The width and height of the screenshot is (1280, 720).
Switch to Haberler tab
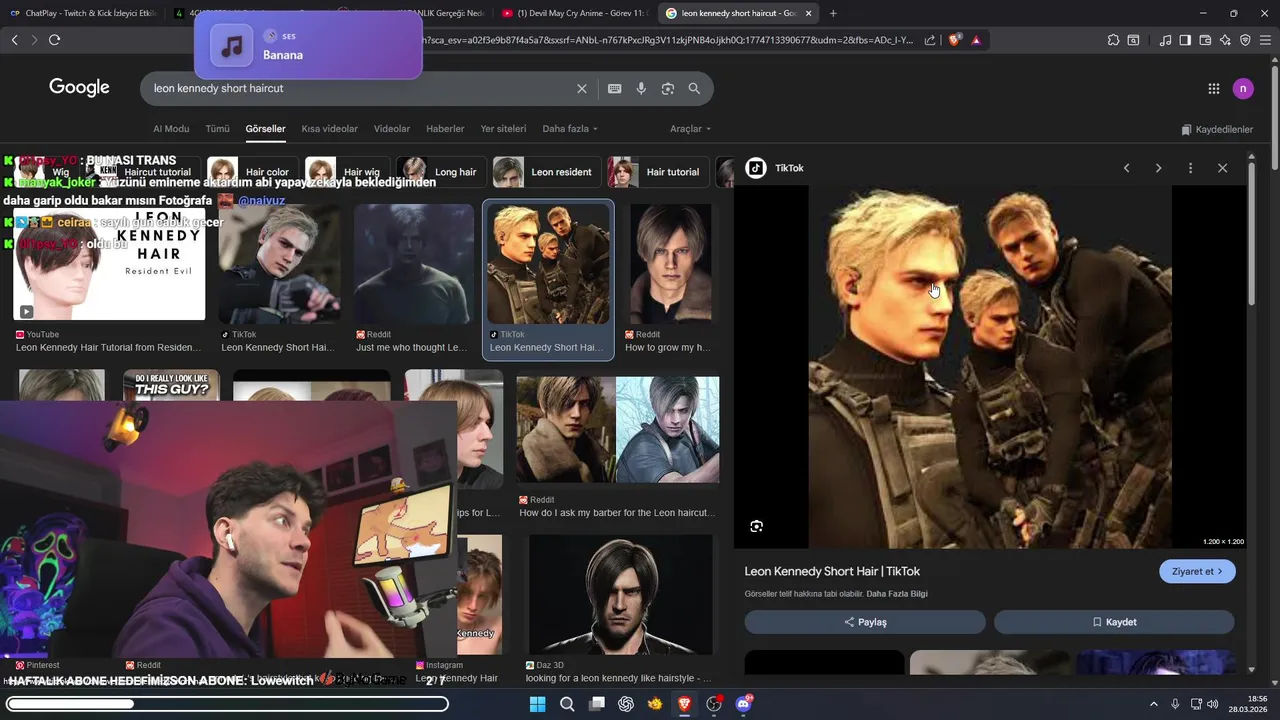445,129
